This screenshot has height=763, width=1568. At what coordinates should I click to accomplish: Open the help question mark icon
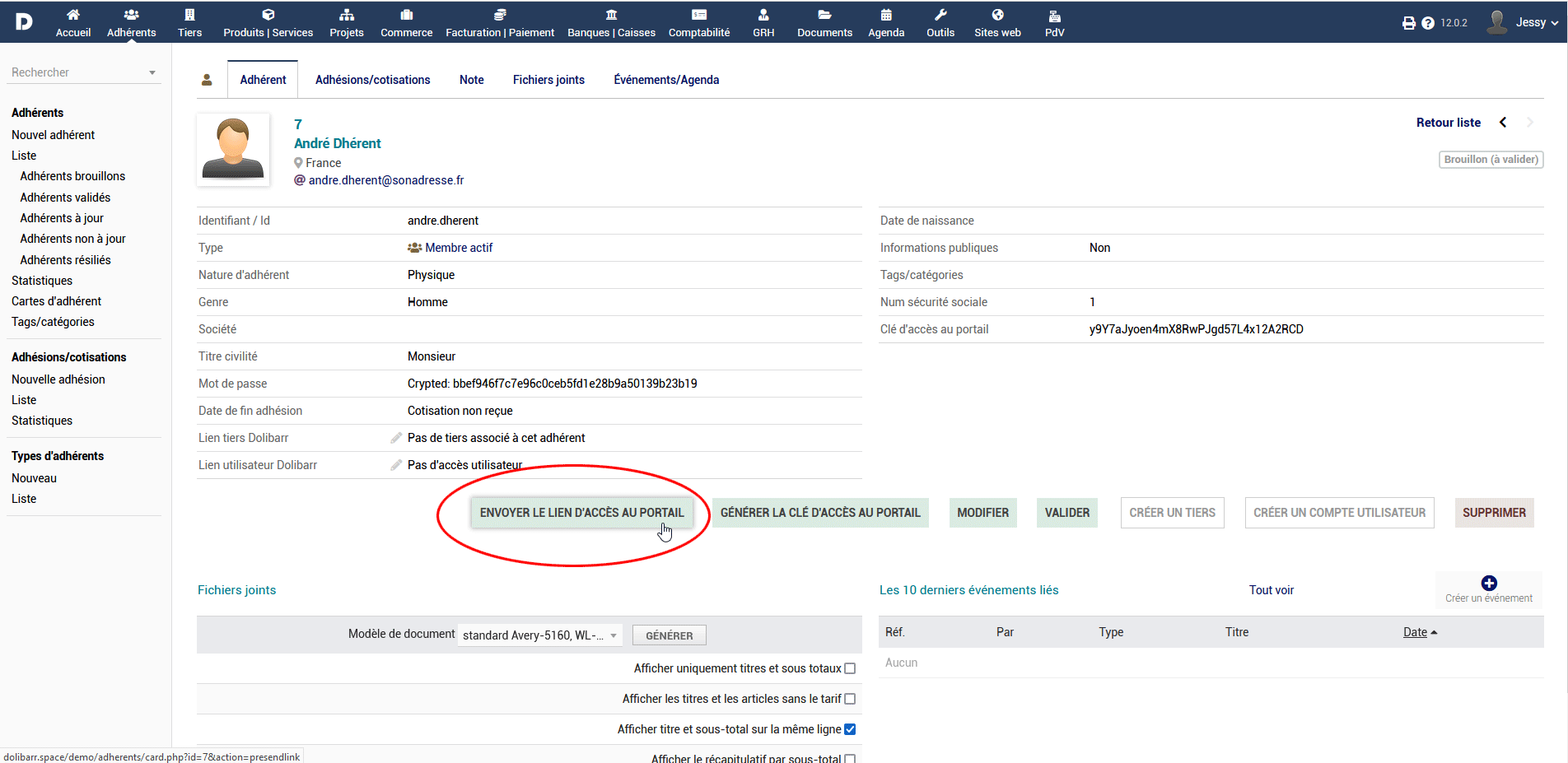click(x=1428, y=23)
